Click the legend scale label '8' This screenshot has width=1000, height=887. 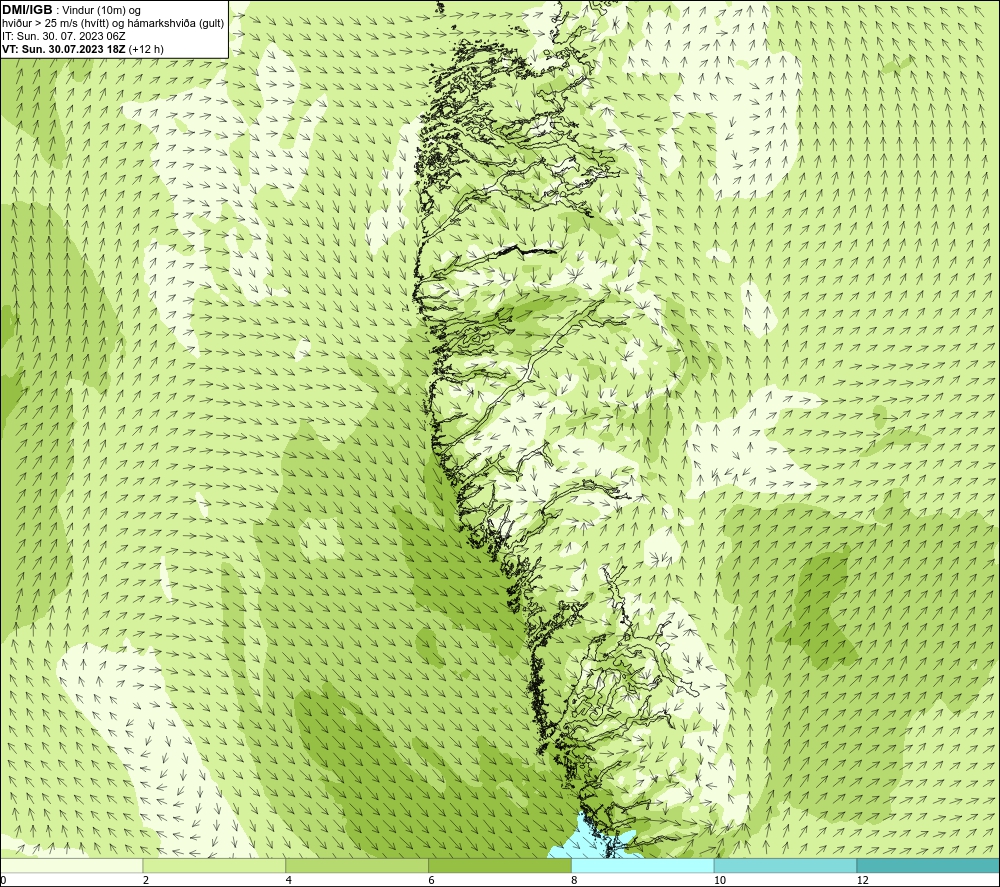coord(575,880)
